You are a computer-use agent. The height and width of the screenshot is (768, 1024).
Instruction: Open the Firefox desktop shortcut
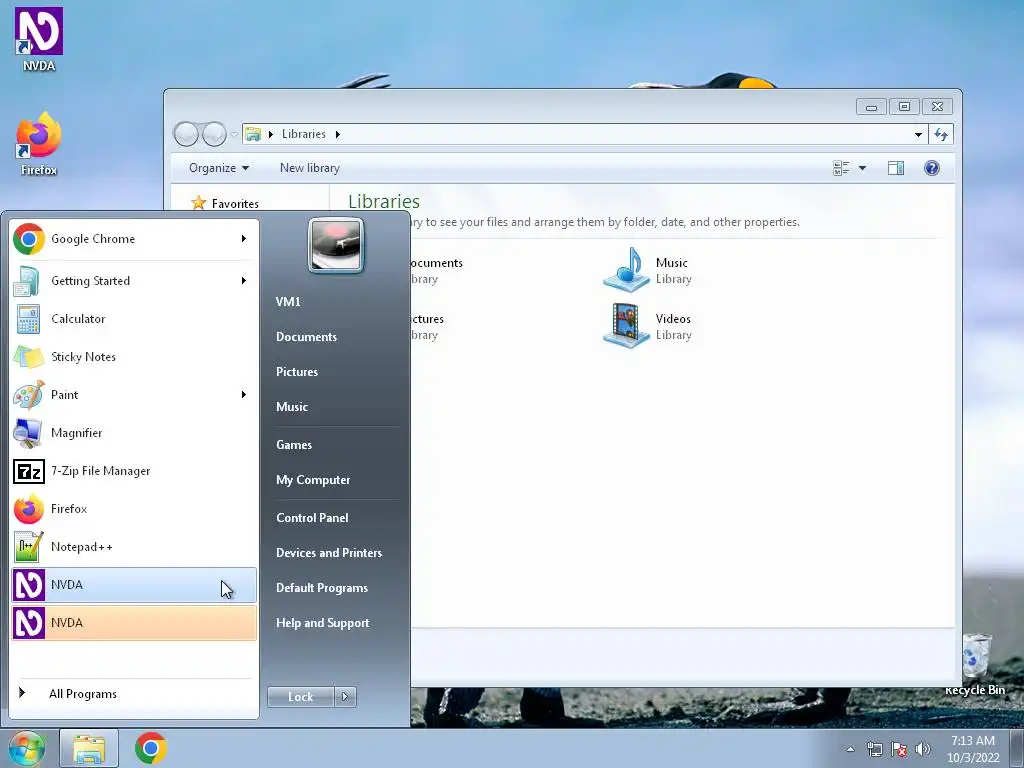pos(39,144)
